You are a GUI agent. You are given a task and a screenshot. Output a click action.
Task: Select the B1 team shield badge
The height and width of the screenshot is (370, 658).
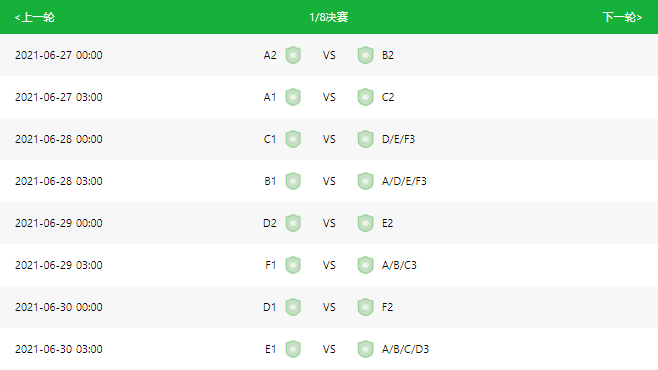point(293,181)
